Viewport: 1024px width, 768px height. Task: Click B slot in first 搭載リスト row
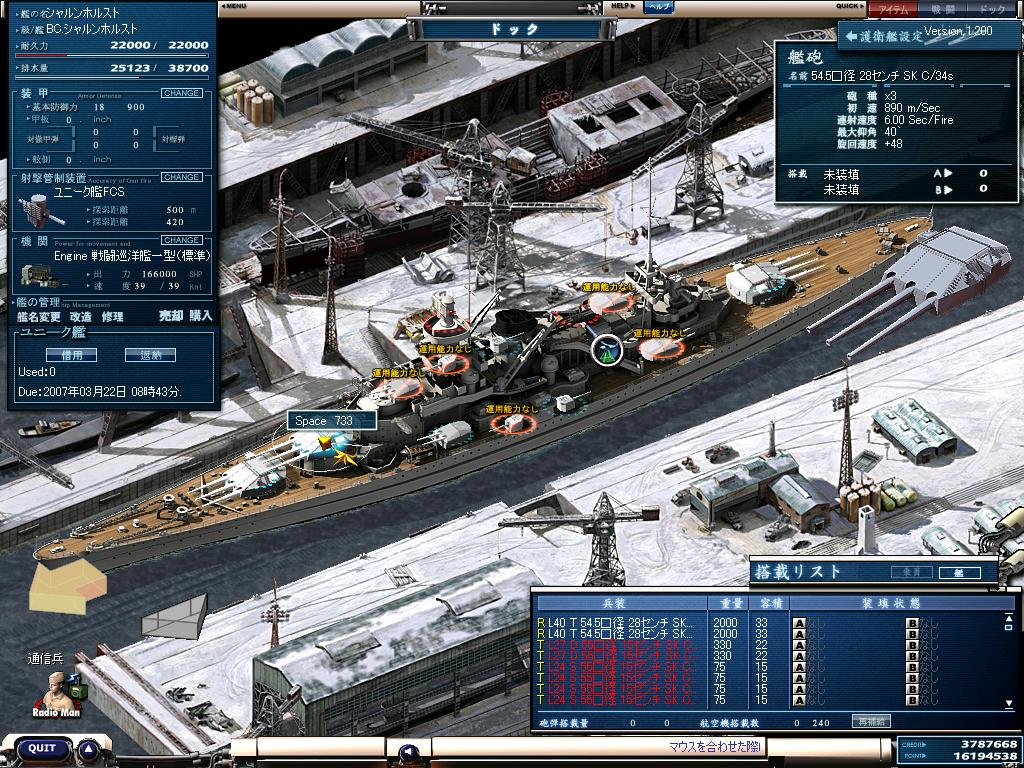(912, 623)
